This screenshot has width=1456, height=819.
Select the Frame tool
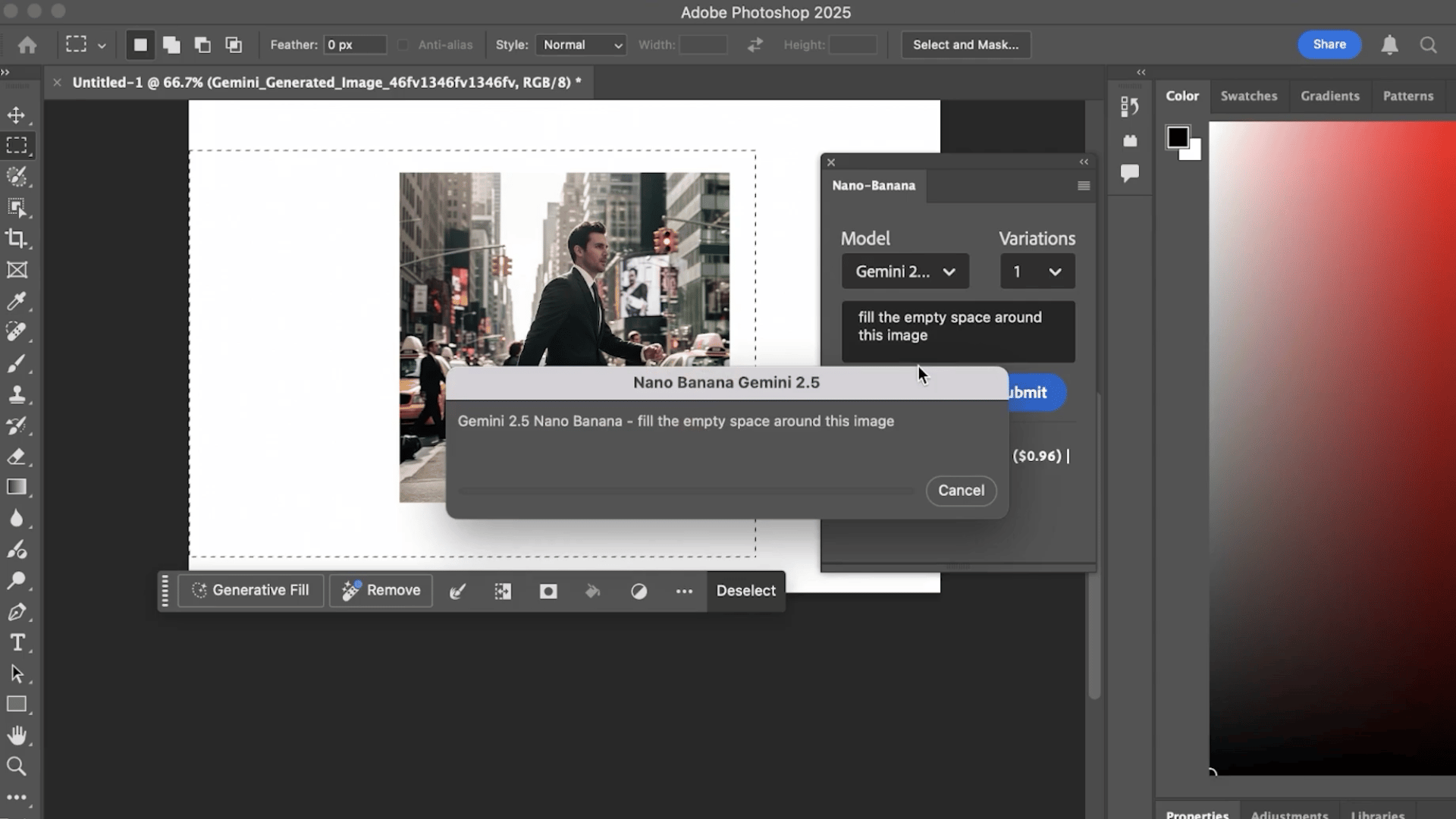pyautogui.click(x=17, y=269)
